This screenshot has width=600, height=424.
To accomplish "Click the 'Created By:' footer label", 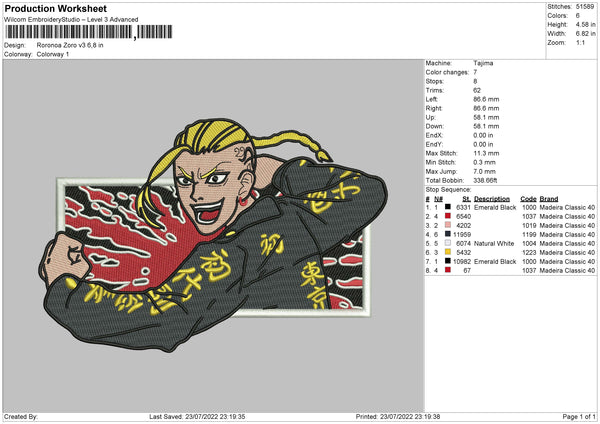I will click(21, 416).
